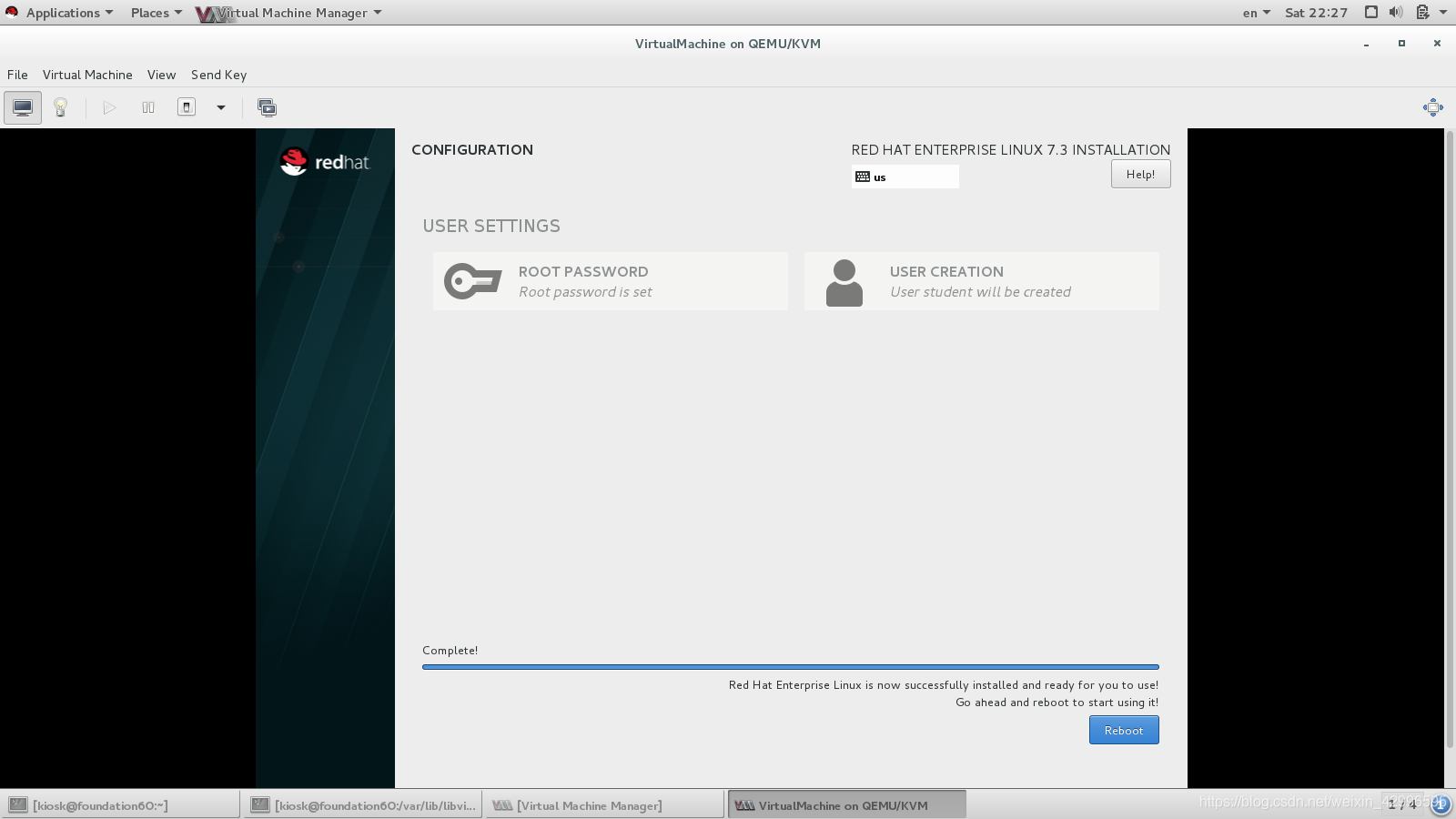Screen dimensions: 1456x819
Task: Open the View menu
Action: point(161,75)
